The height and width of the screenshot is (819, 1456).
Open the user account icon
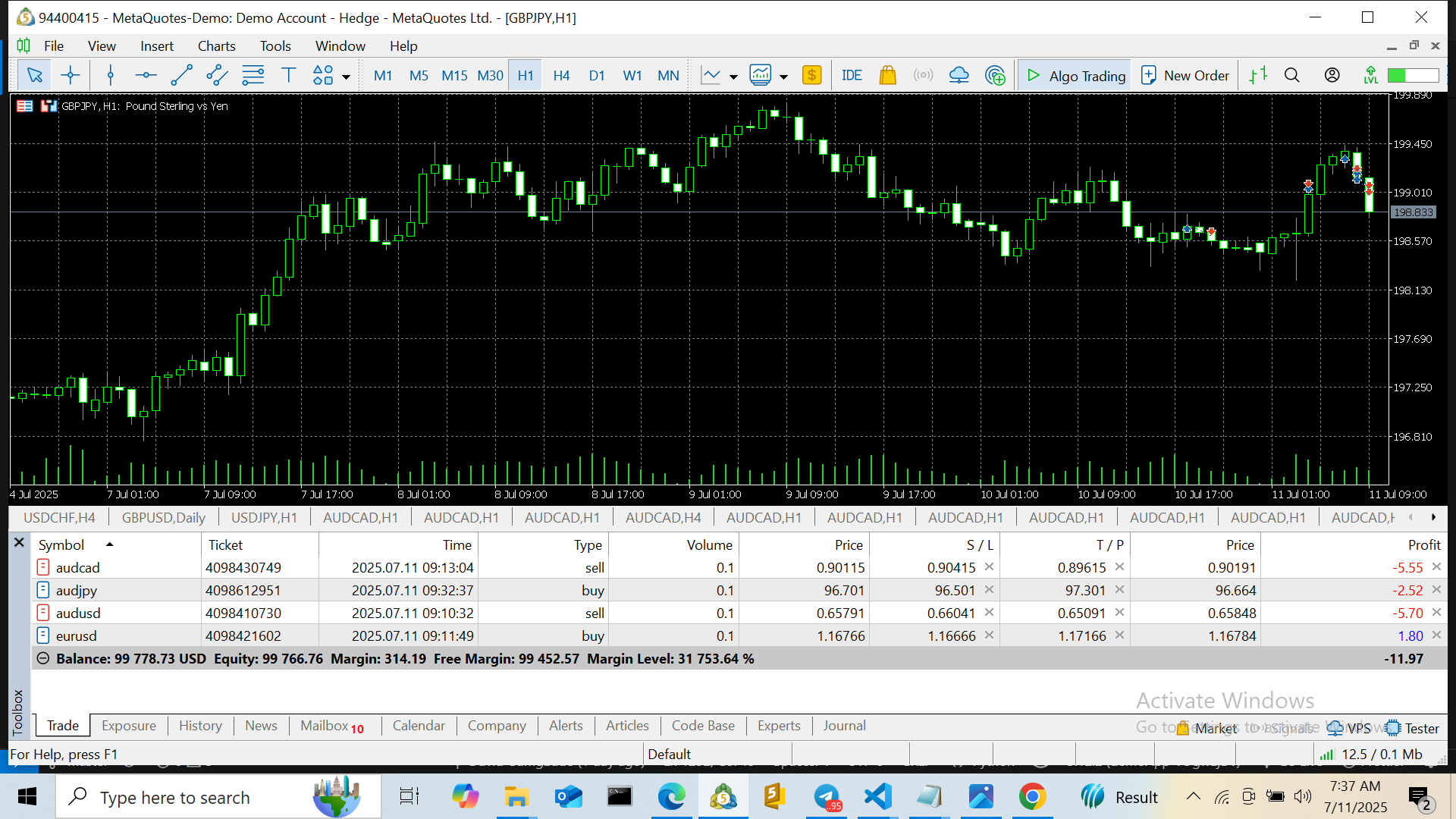pos(1332,75)
